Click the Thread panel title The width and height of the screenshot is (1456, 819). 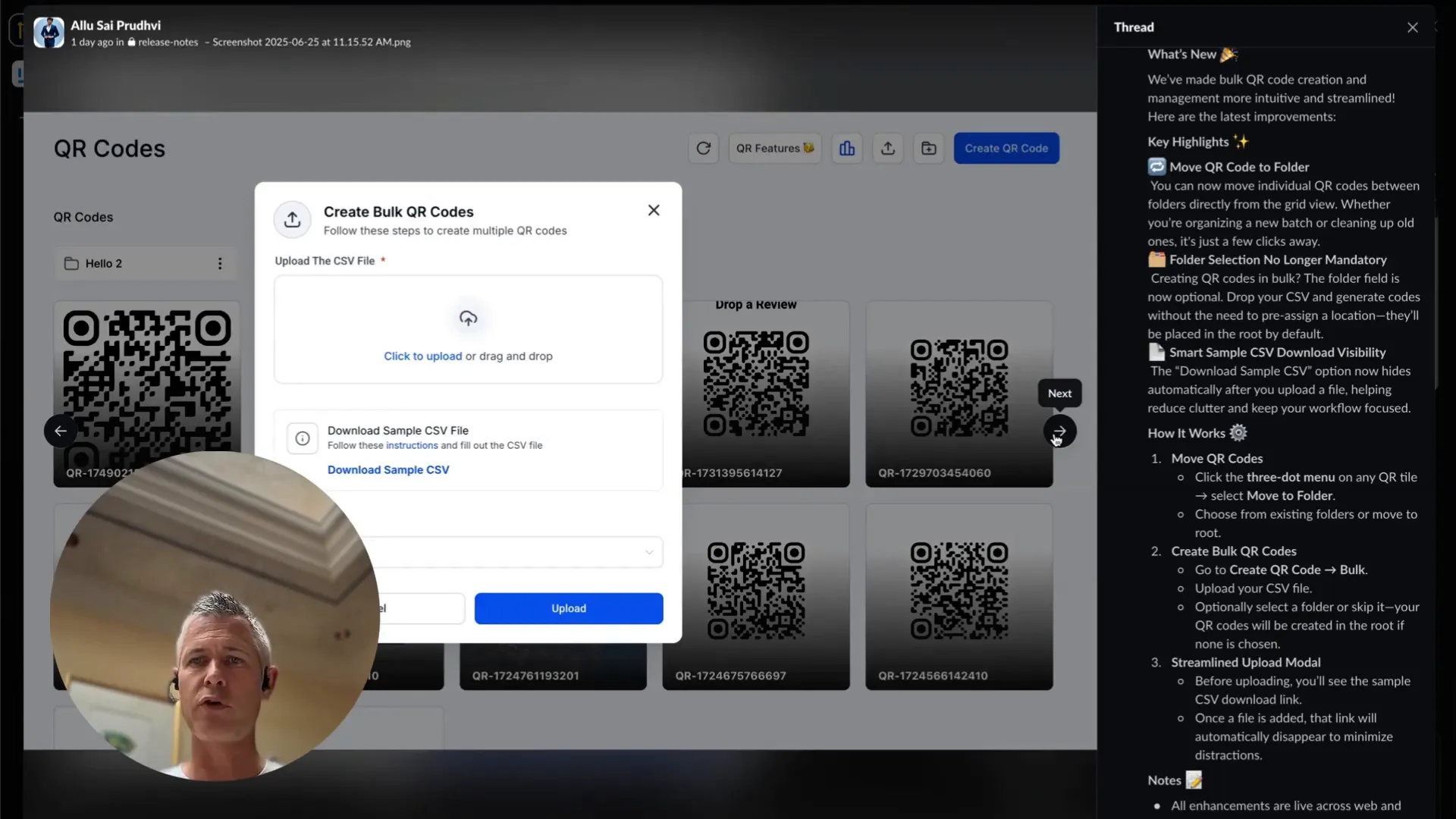[x=1134, y=27]
